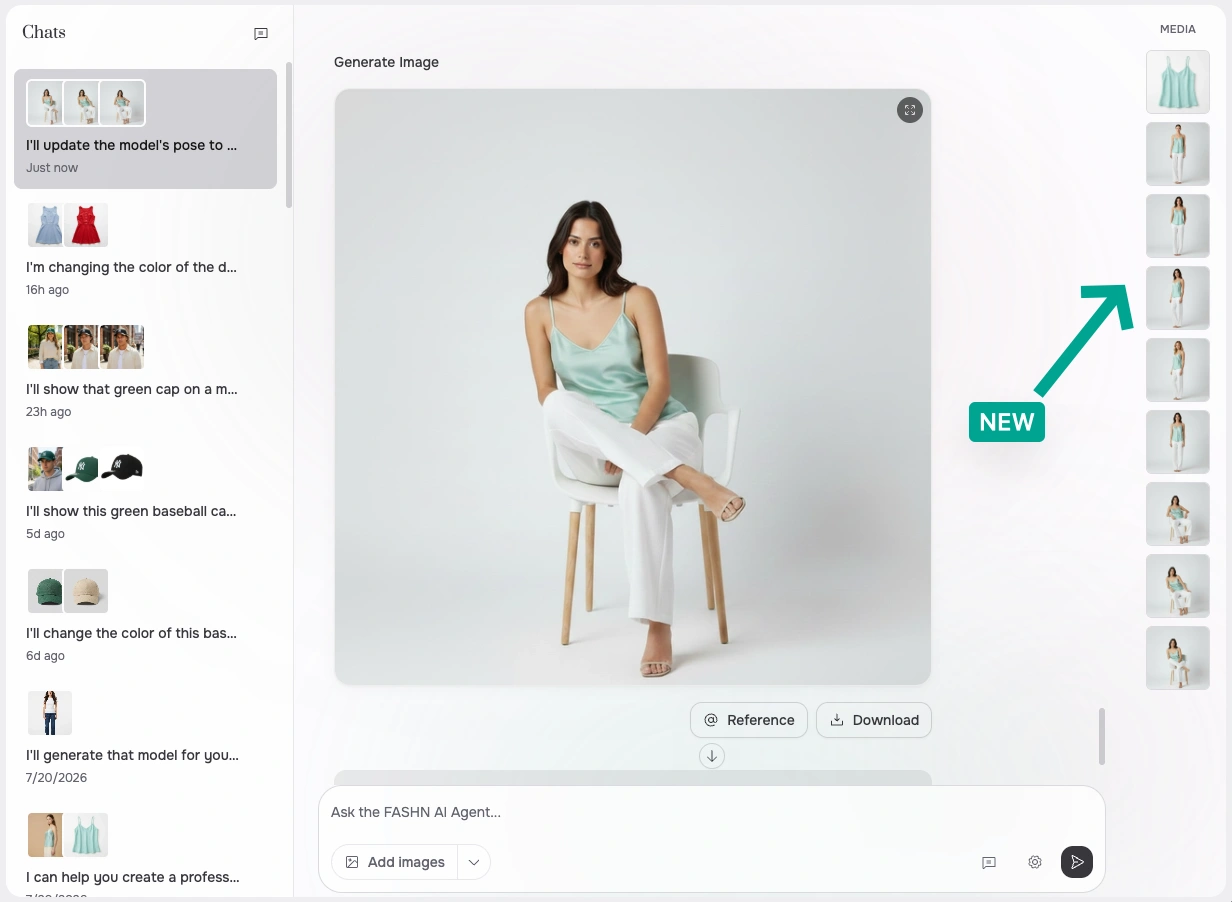This screenshot has height=902, width=1232.
Task: Click the Add images button
Action: (395, 862)
